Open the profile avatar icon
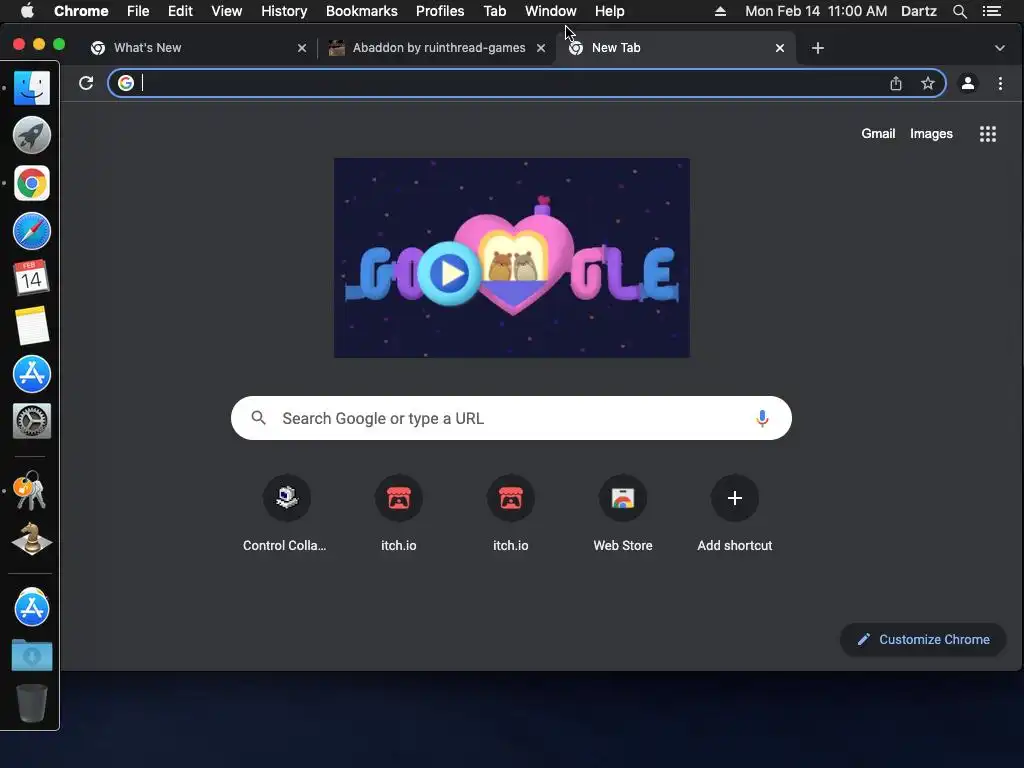This screenshot has width=1024, height=768. pyautogui.click(x=968, y=83)
